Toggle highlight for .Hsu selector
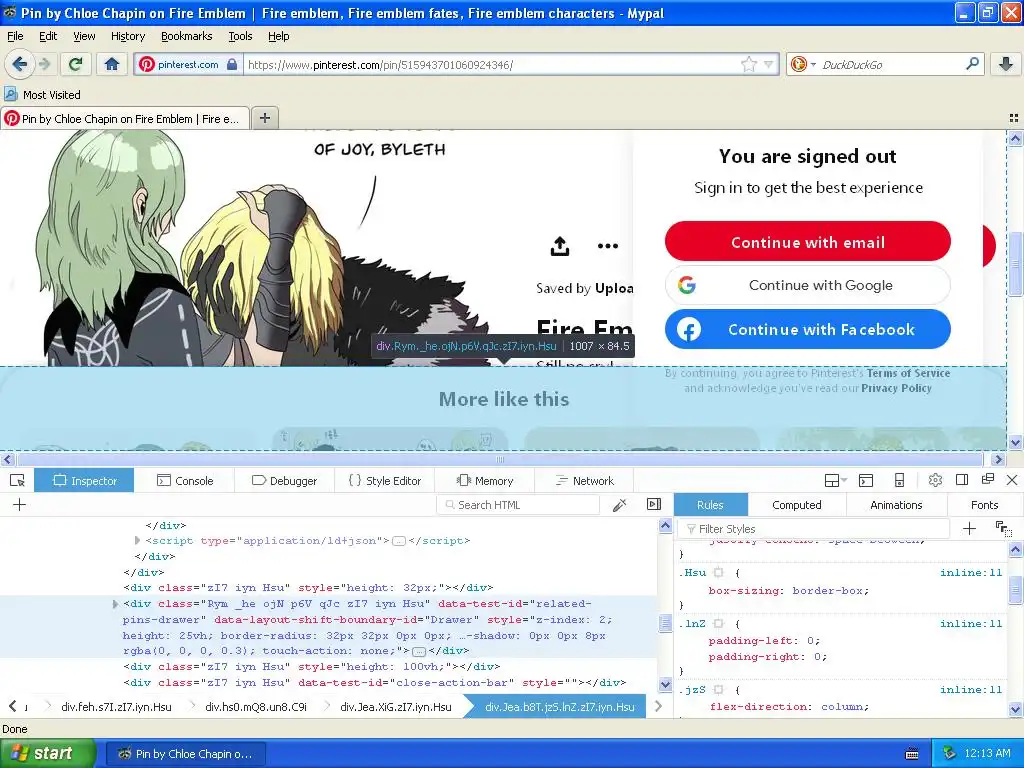The image size is (1024, 768). tap(718, 573)
